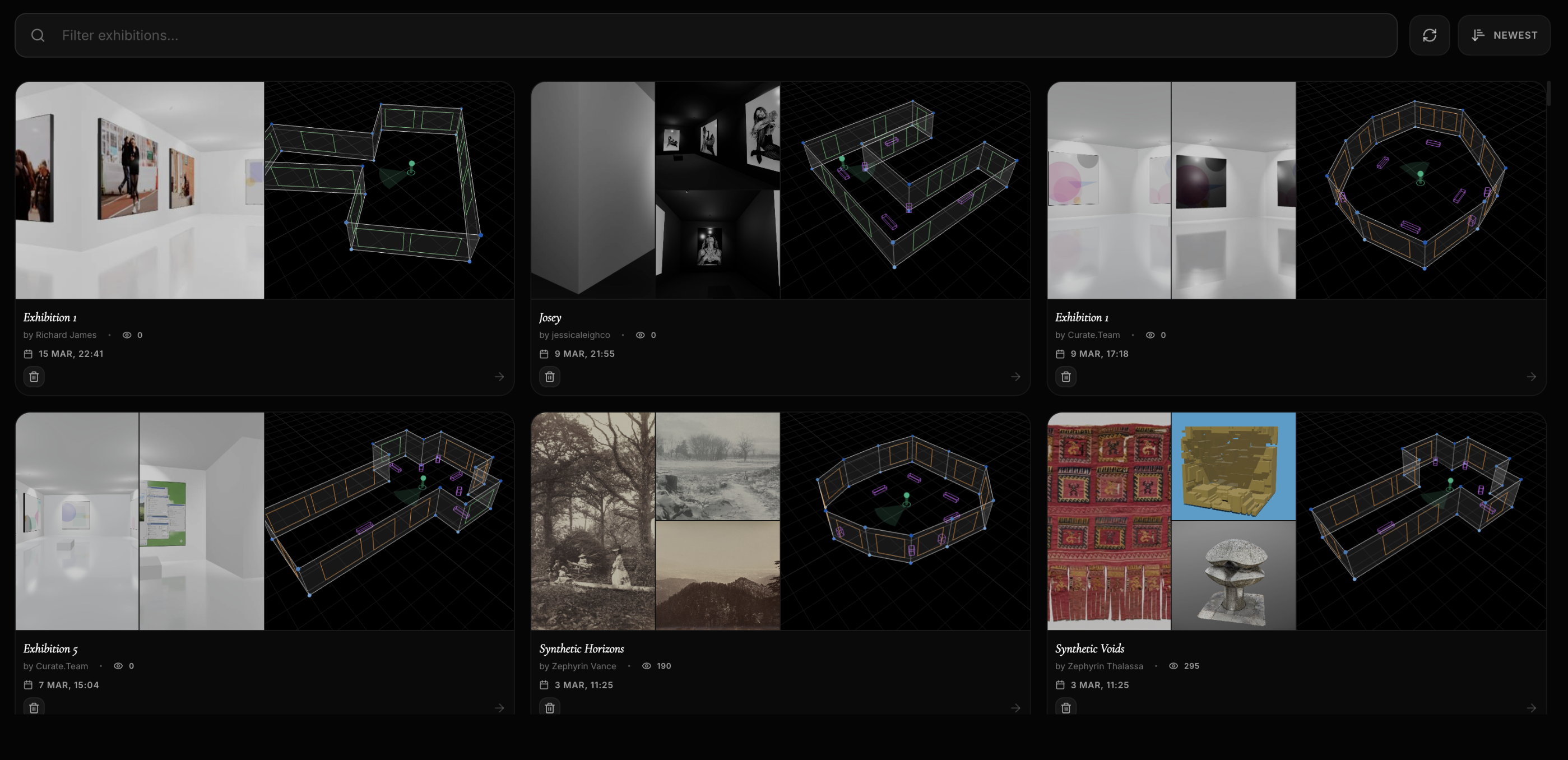1568x760 pixels.
Task: Click the eye icon on the Josey card
Action: click(x=640, y=335)
